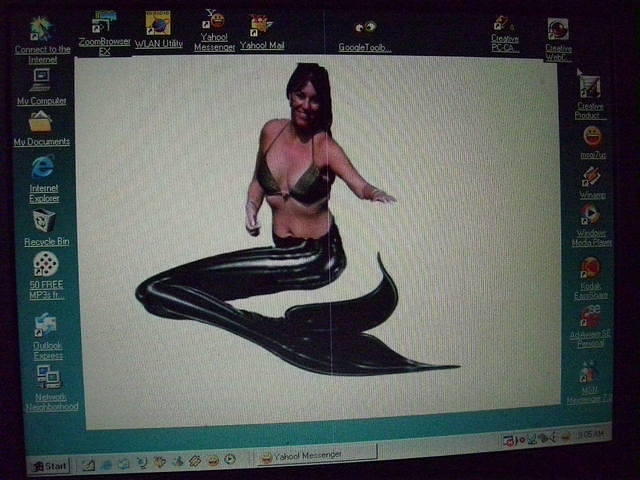Click the Start button
Viewport: 640px width, 480px height.
[49, 465]
